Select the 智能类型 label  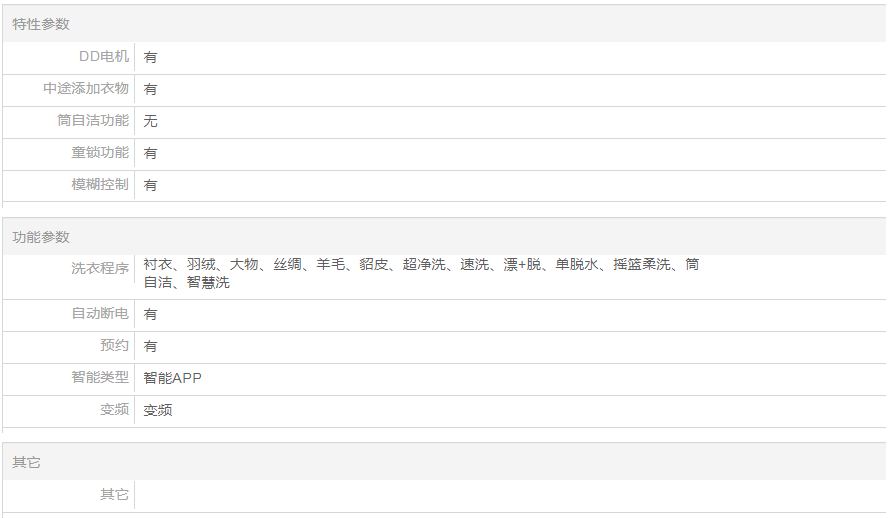[x=100, y=378]
